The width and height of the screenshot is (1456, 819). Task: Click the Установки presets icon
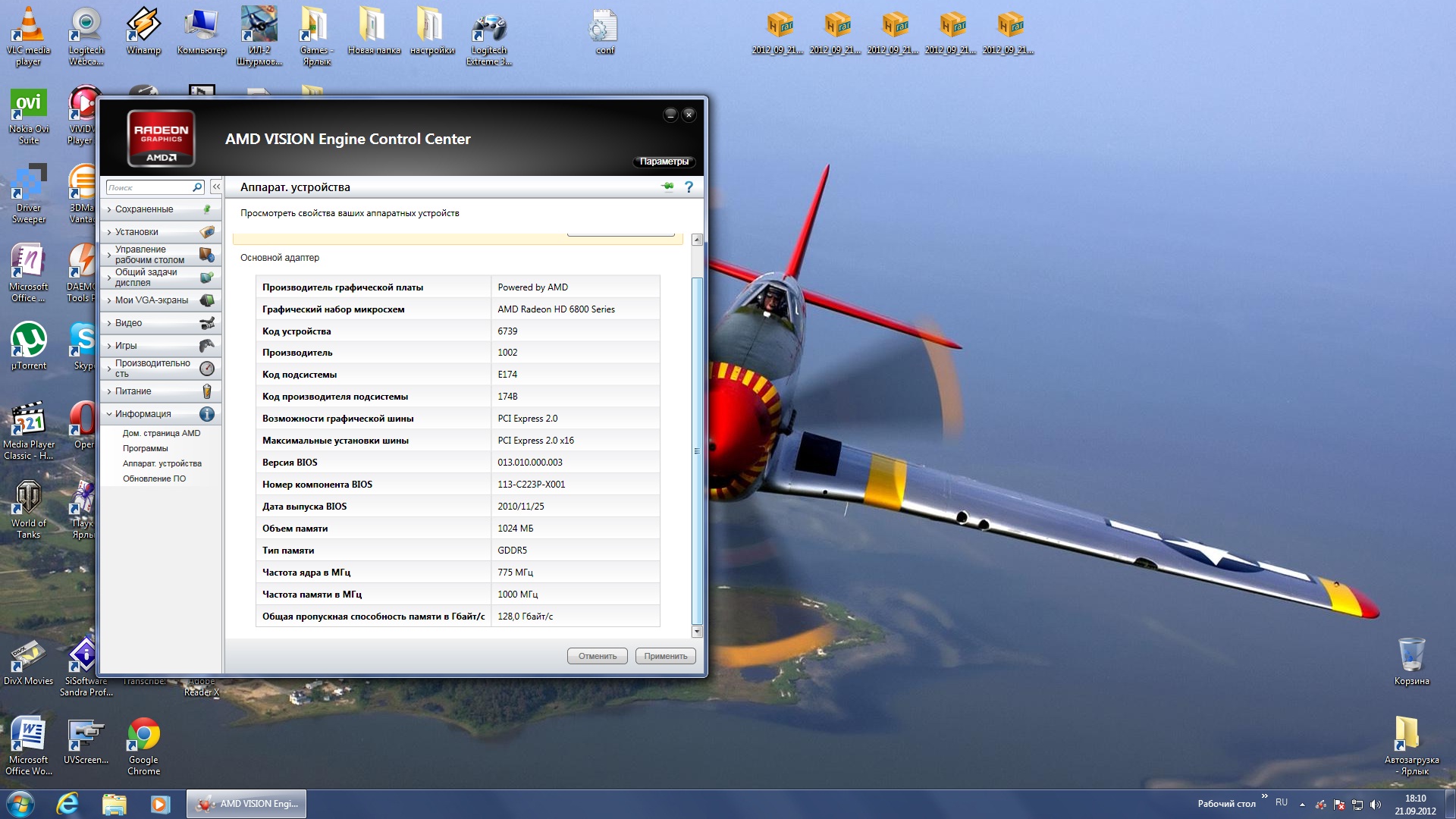click(206, 232)
